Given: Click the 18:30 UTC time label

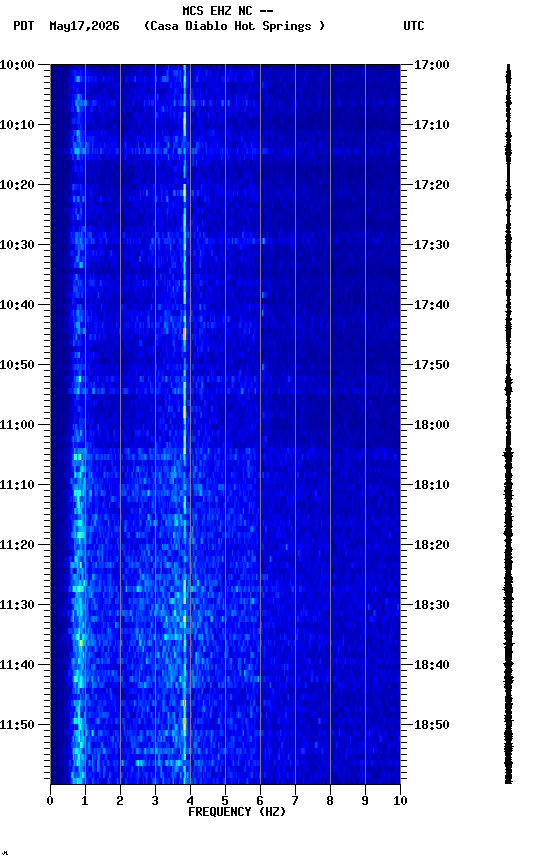Looking at the screenshot, I should click(x=432, y=605).
